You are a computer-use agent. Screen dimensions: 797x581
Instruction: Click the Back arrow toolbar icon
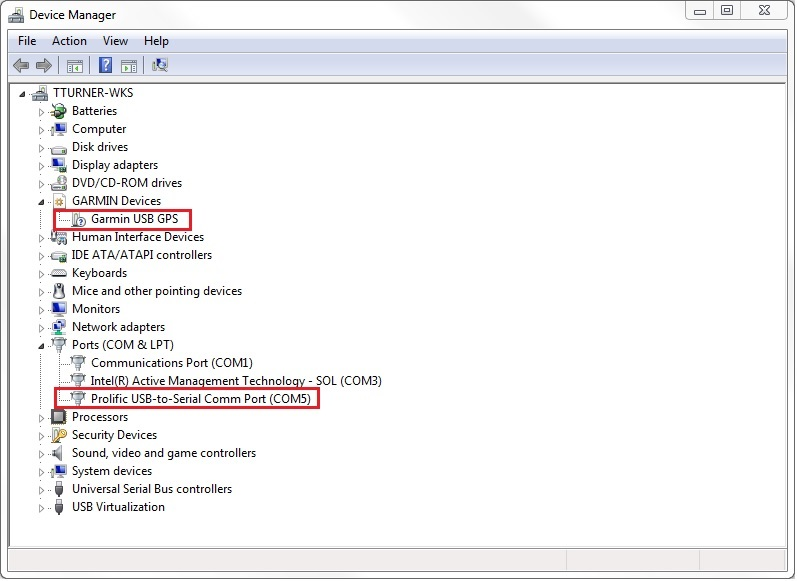[21, 66]
